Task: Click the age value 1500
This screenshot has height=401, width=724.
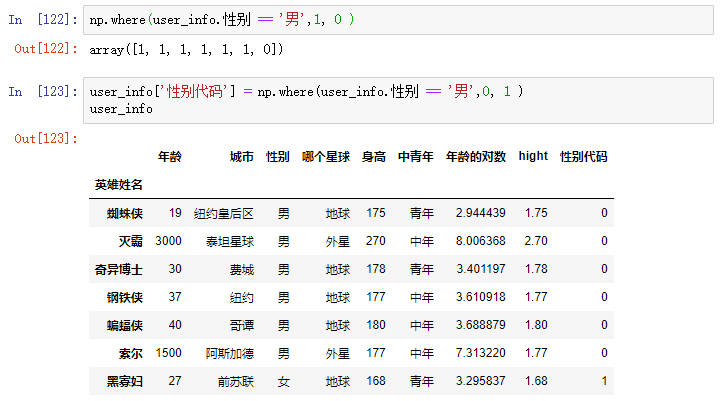Action: coord(169,353)
